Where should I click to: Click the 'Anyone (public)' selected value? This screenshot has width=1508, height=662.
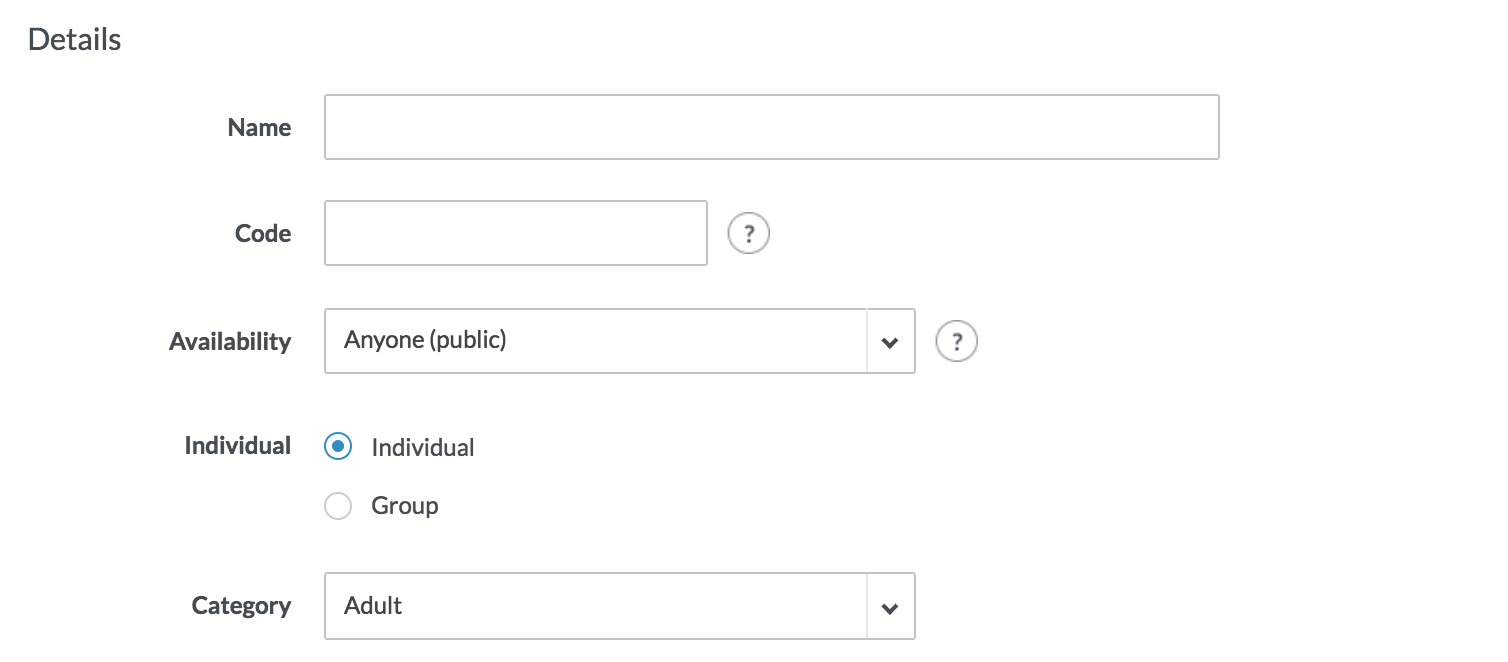click(x=426, y=340)
